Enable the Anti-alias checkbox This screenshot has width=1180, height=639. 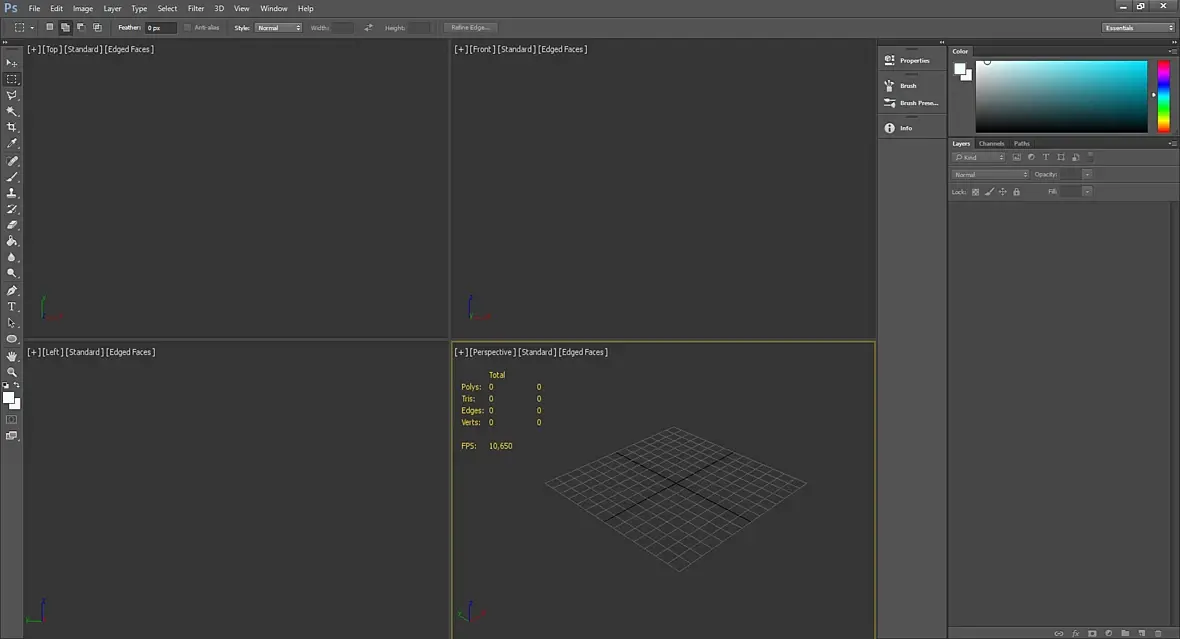[x=187, y=28]
